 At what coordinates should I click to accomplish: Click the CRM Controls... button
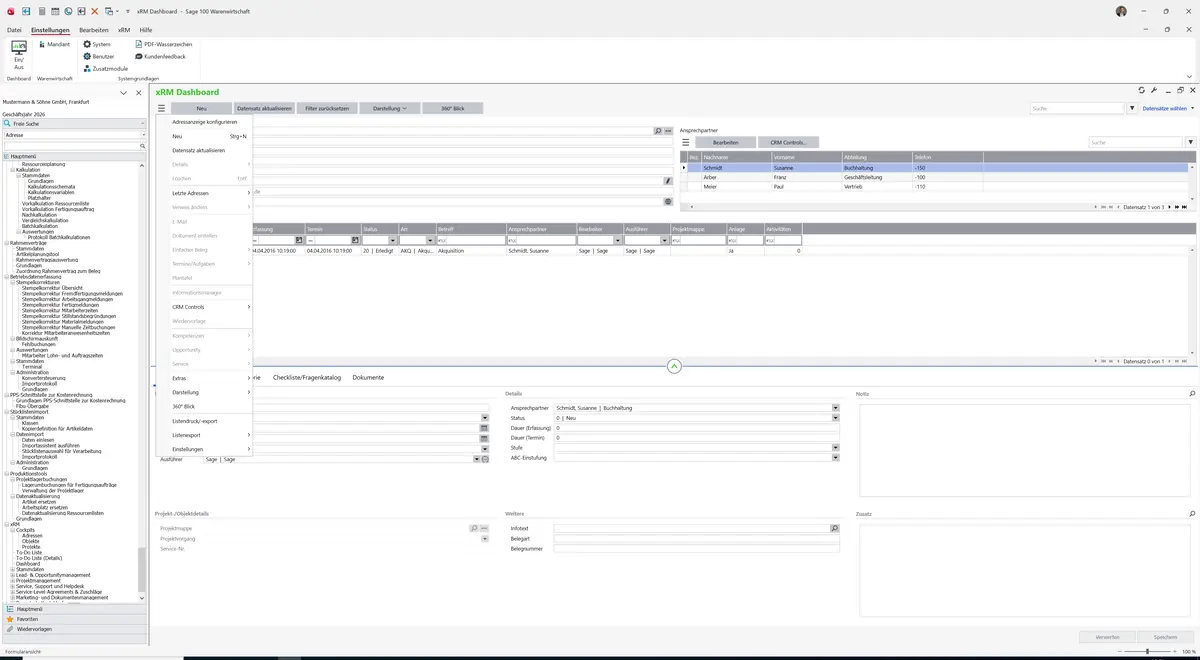coord(788,142)
